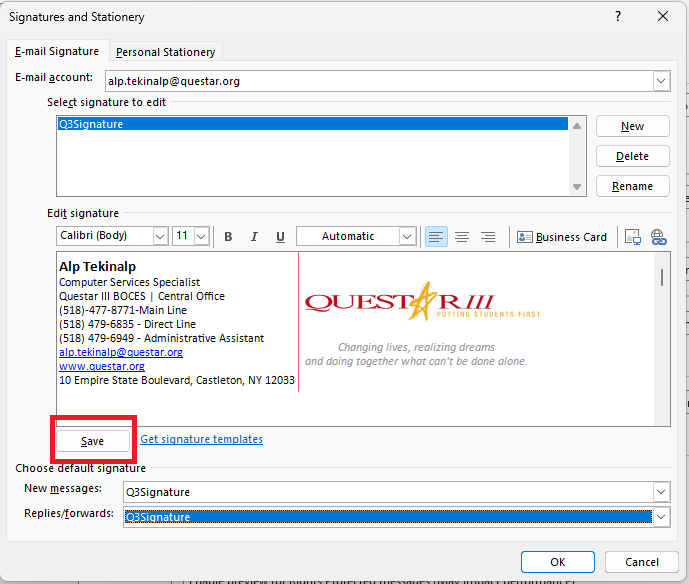
Task: Expand the E-mail account dropdown
Action: pyautogui.click(x=661, y=81)
